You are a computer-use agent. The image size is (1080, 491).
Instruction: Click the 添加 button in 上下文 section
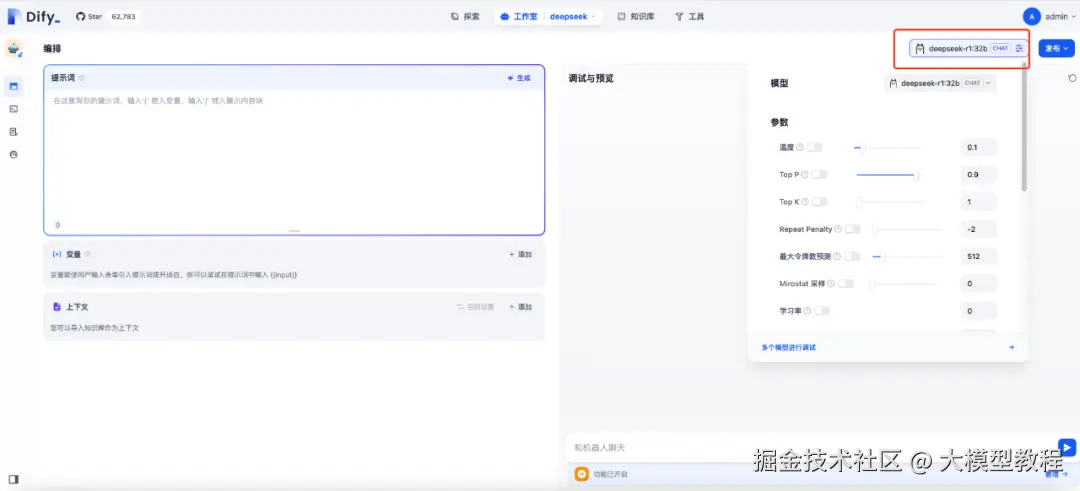[x=521, y=306]
